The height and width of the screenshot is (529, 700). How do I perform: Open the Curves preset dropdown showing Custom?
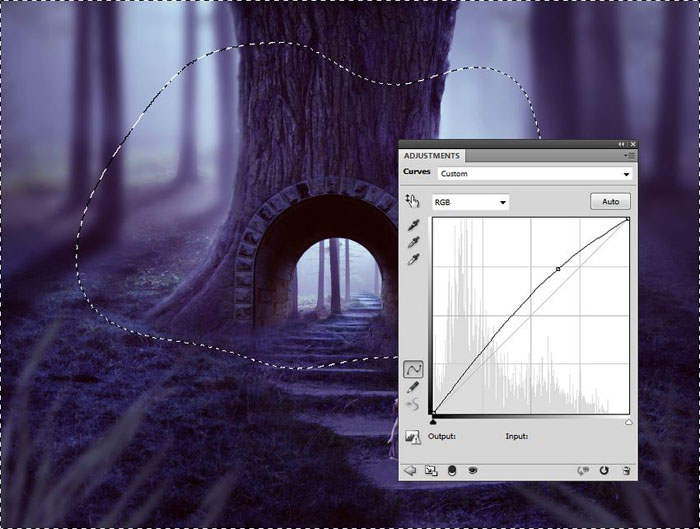pyautogui.click(x=535, y=174)
